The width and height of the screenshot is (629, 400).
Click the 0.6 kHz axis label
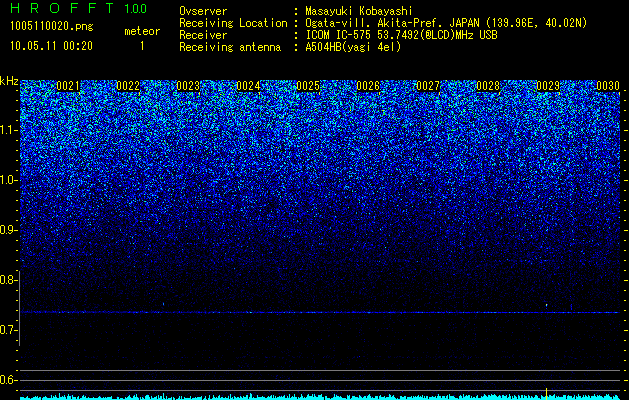pyautogui.click(x=7, y=380)
